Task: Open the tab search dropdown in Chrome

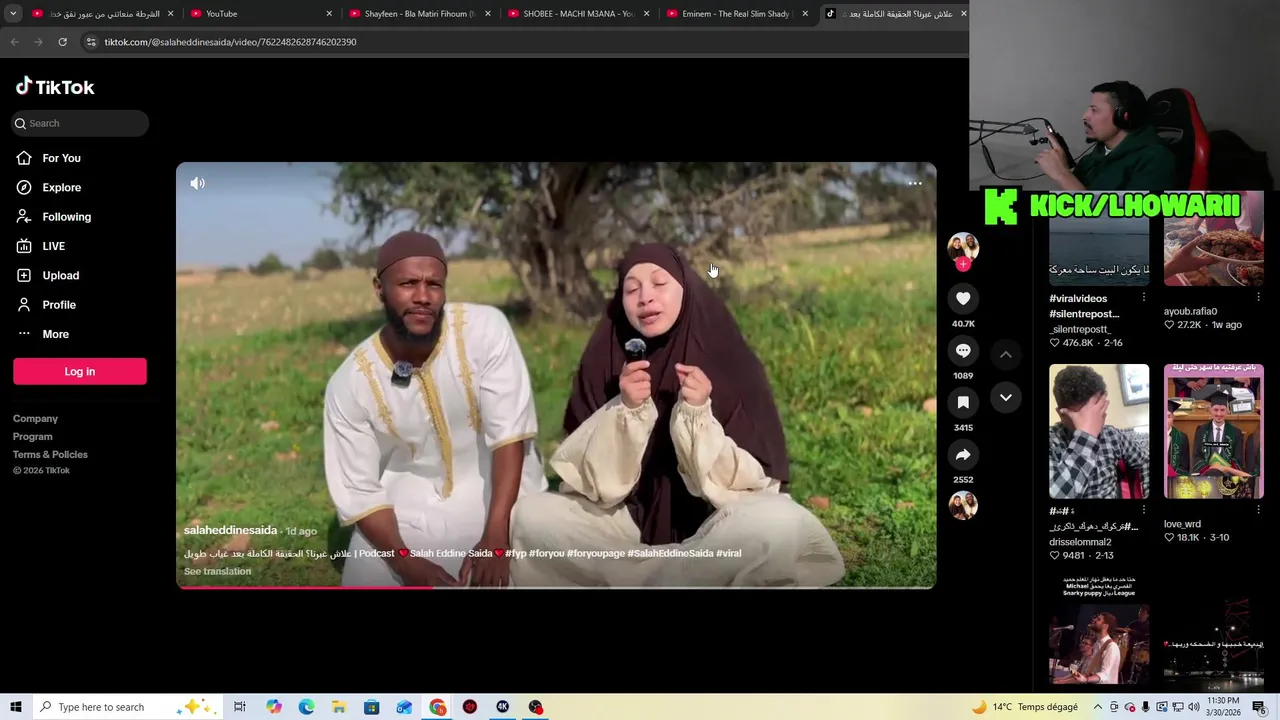Action: point(13,14)
